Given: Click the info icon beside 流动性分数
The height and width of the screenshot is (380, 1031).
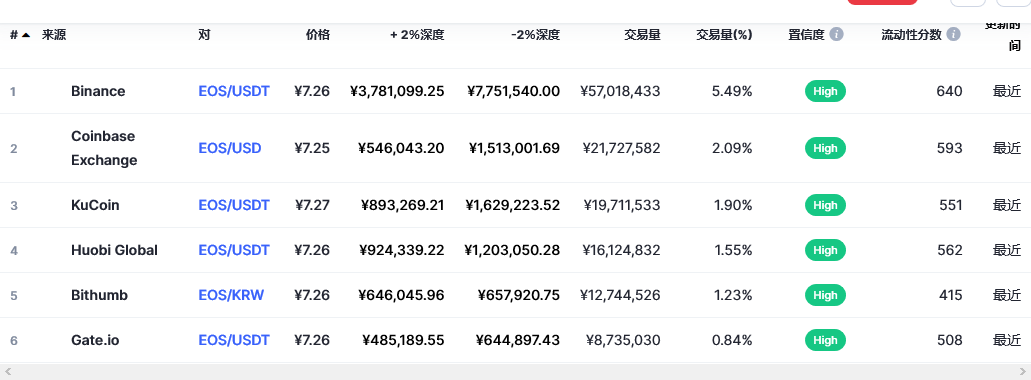Looking at the screenshot, I should tap(953, 34).
